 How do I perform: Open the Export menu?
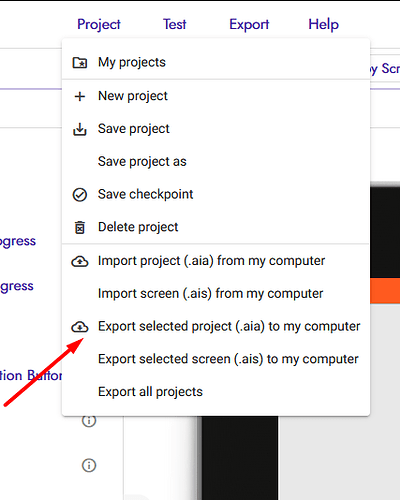pos(249,24)
